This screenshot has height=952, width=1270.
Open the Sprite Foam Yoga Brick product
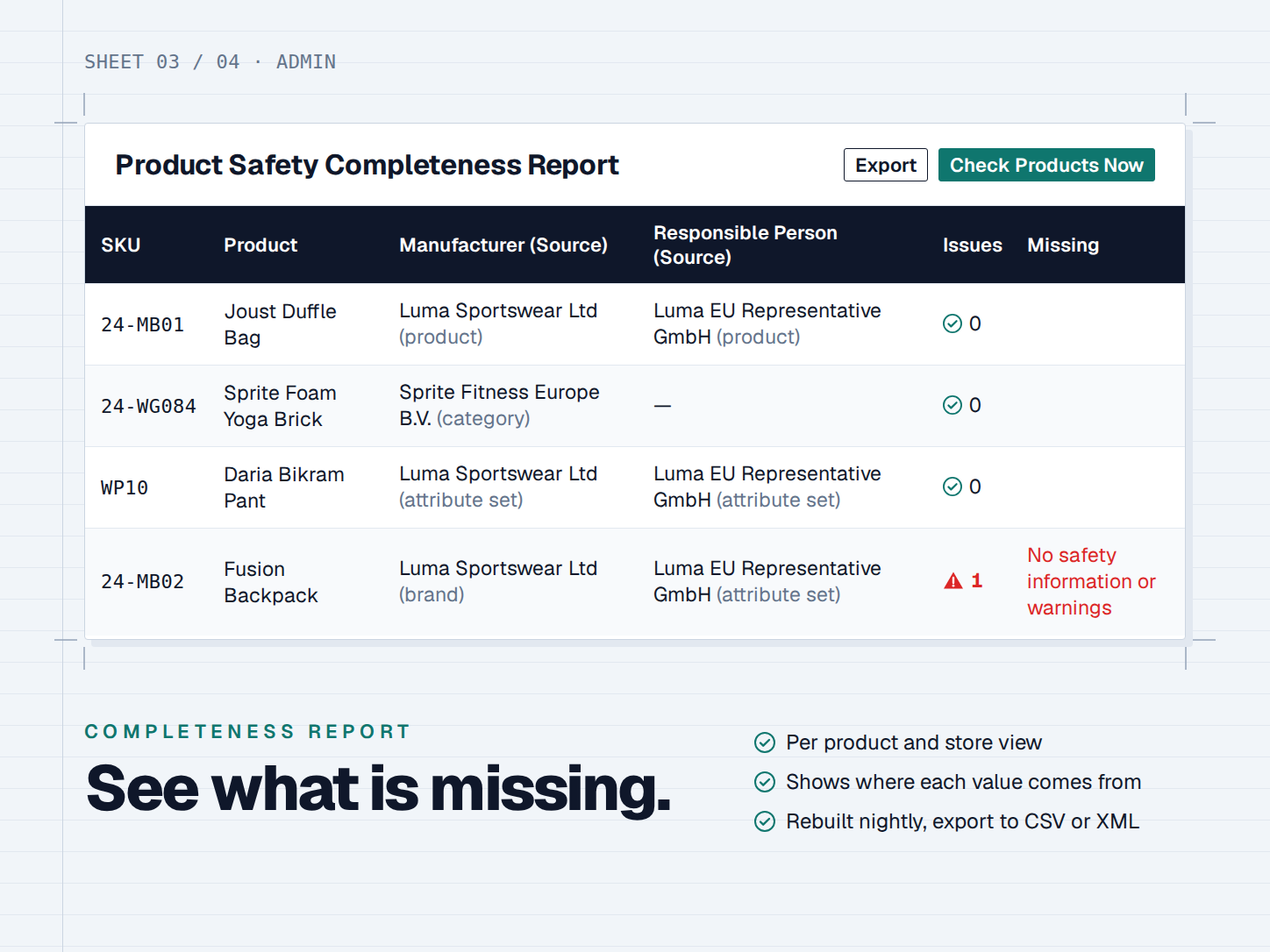[281, 406]
